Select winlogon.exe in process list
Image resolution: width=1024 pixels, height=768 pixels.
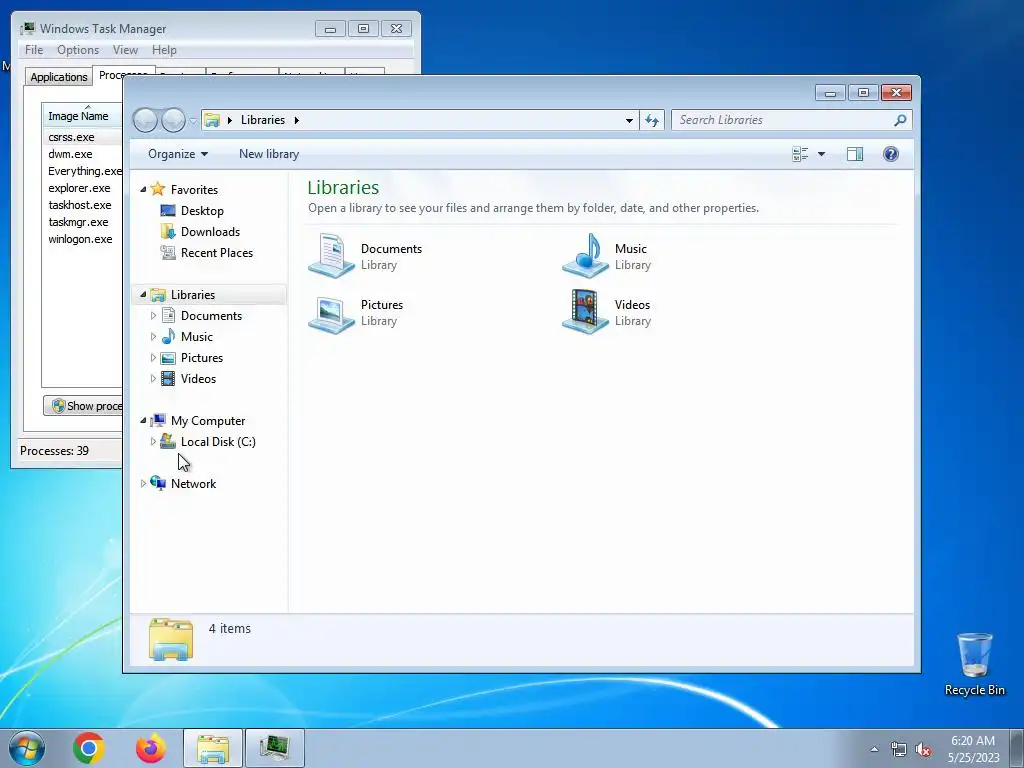point(80,240)
